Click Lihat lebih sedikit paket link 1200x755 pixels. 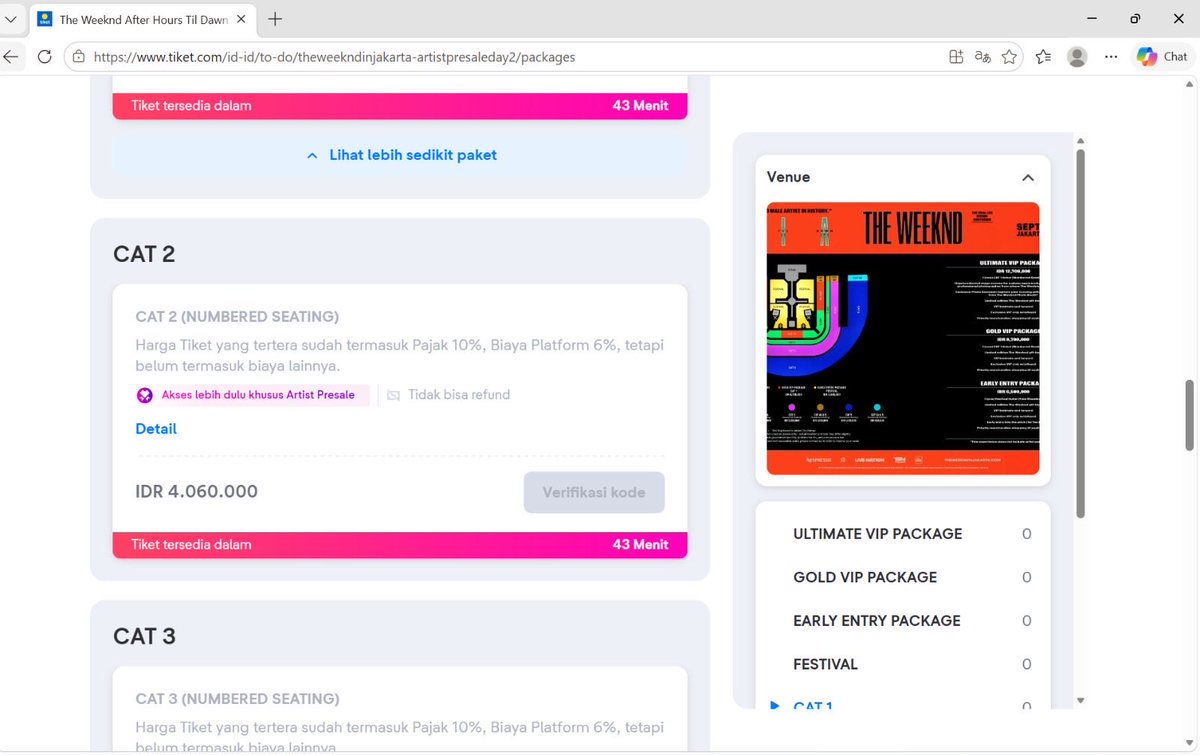[413, 155]
